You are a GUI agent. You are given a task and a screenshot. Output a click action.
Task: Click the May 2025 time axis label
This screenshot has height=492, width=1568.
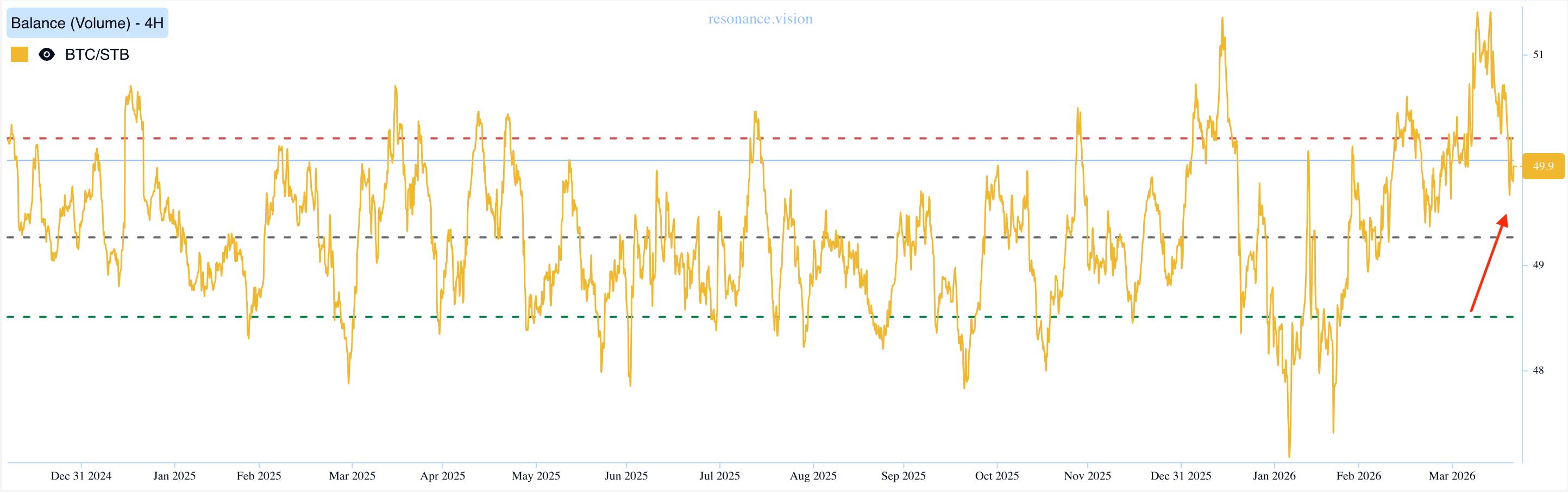pyautogui.click(x=536, y=476)
